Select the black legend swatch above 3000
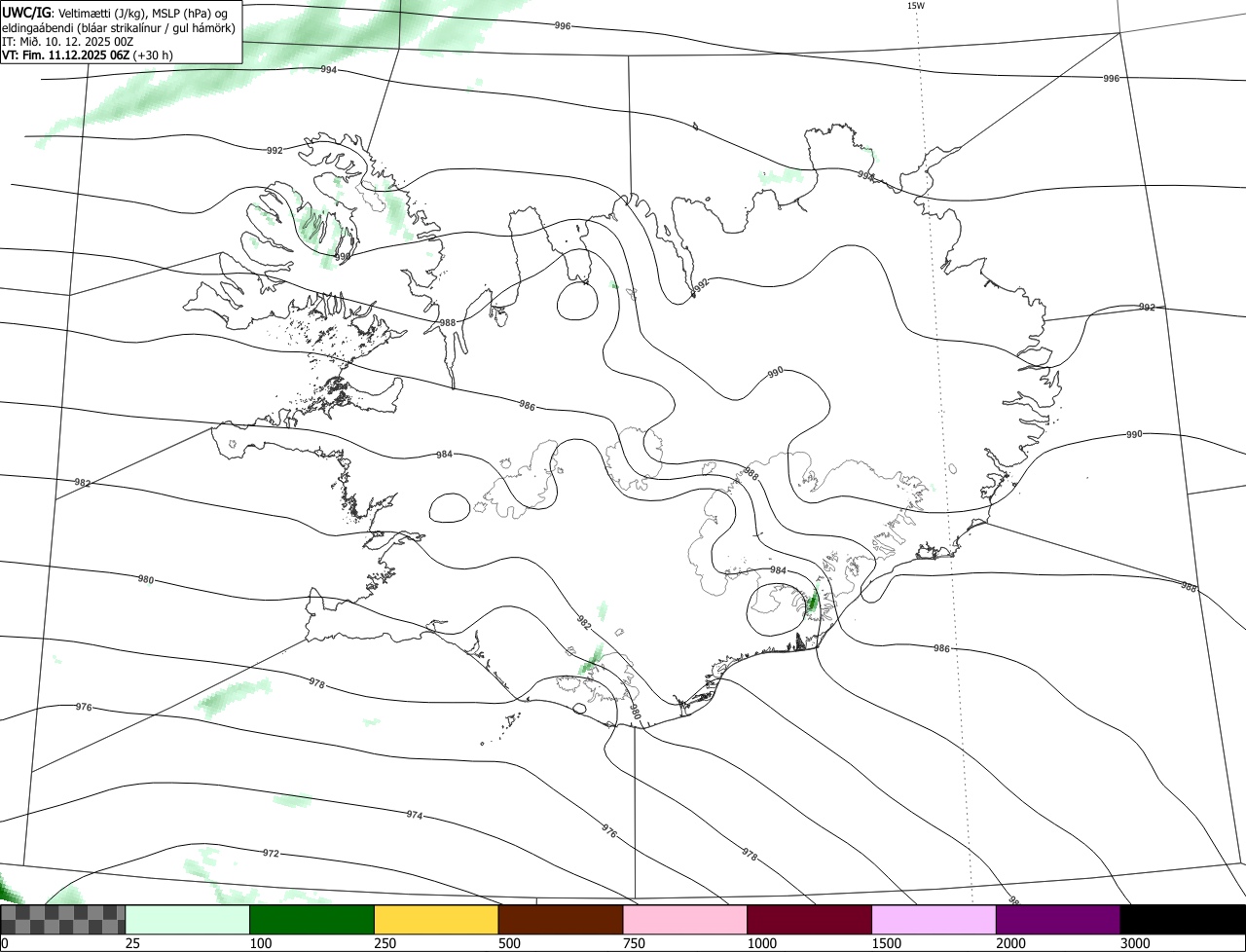Viewport: 1246px width, 952px height. (1183, 920)
